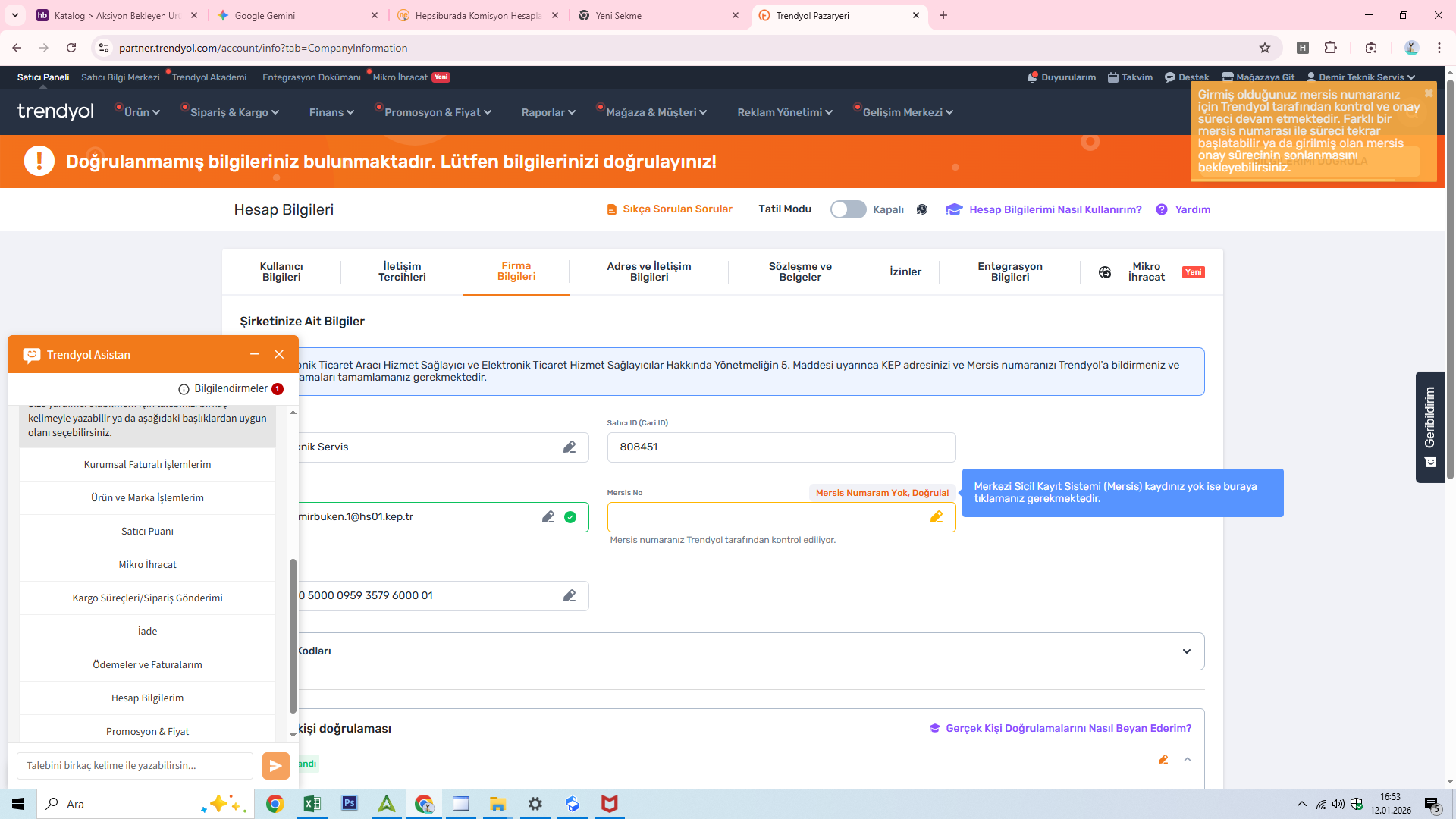Open the Chrome extensions puzzle icon

coord(1330,48)
